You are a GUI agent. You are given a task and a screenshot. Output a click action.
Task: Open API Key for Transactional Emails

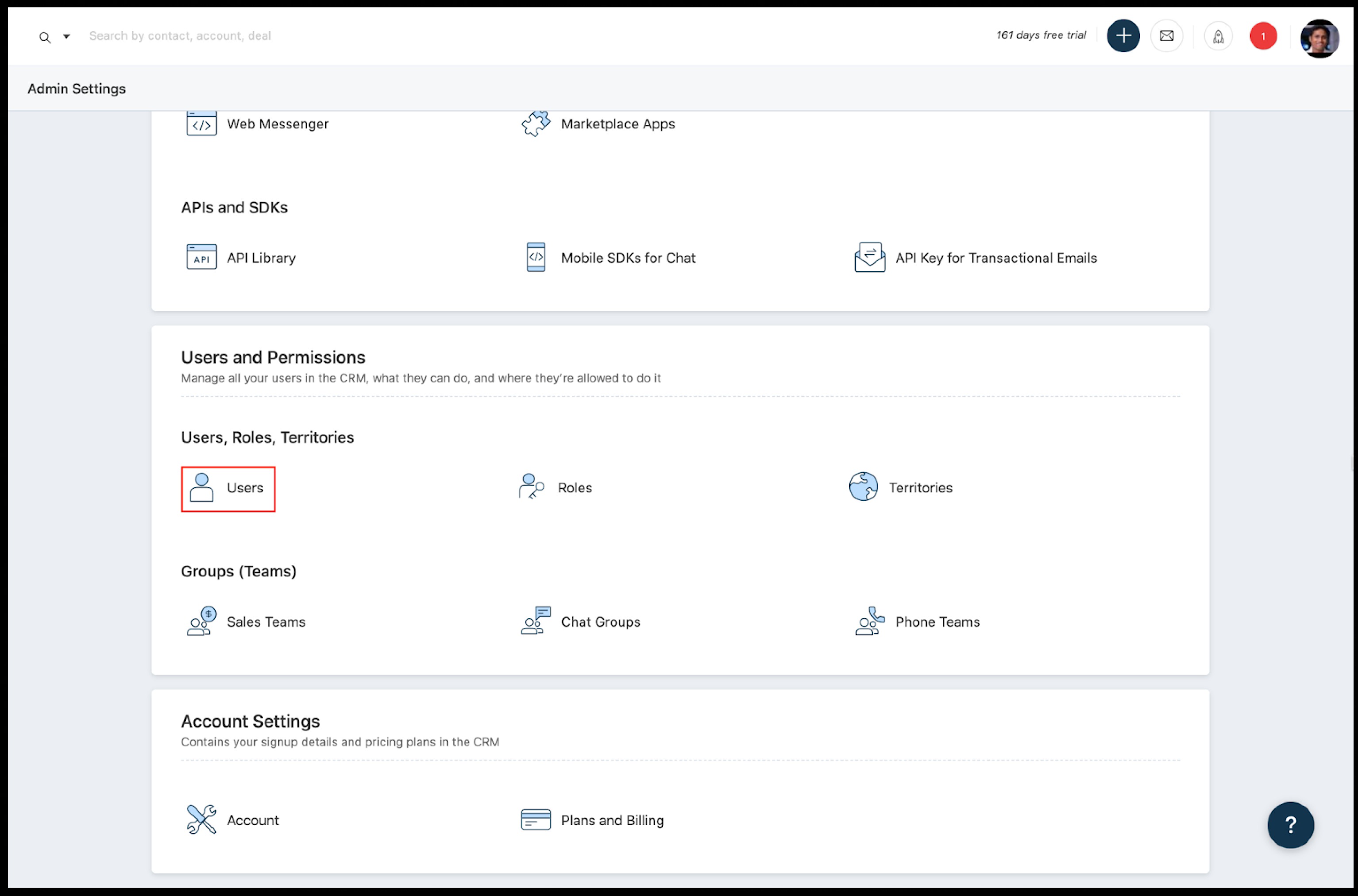point(996,258)
